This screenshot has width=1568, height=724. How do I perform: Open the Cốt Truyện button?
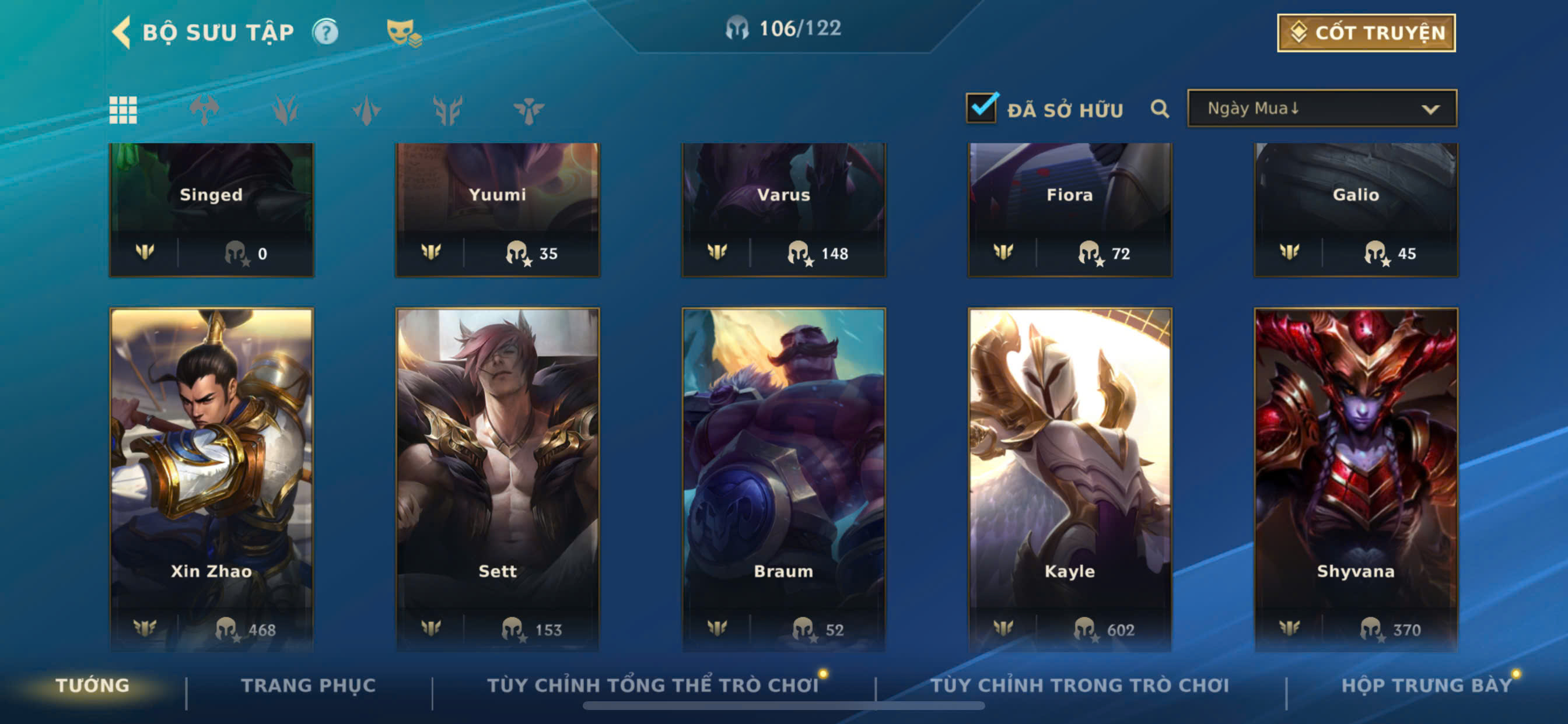[1366, 33]
